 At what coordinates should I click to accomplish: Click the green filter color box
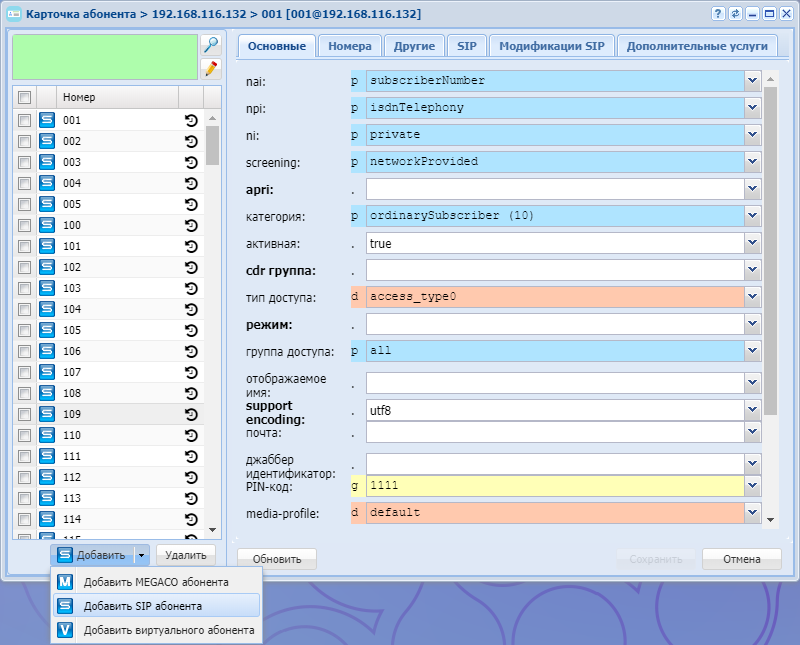pos(104,57)
